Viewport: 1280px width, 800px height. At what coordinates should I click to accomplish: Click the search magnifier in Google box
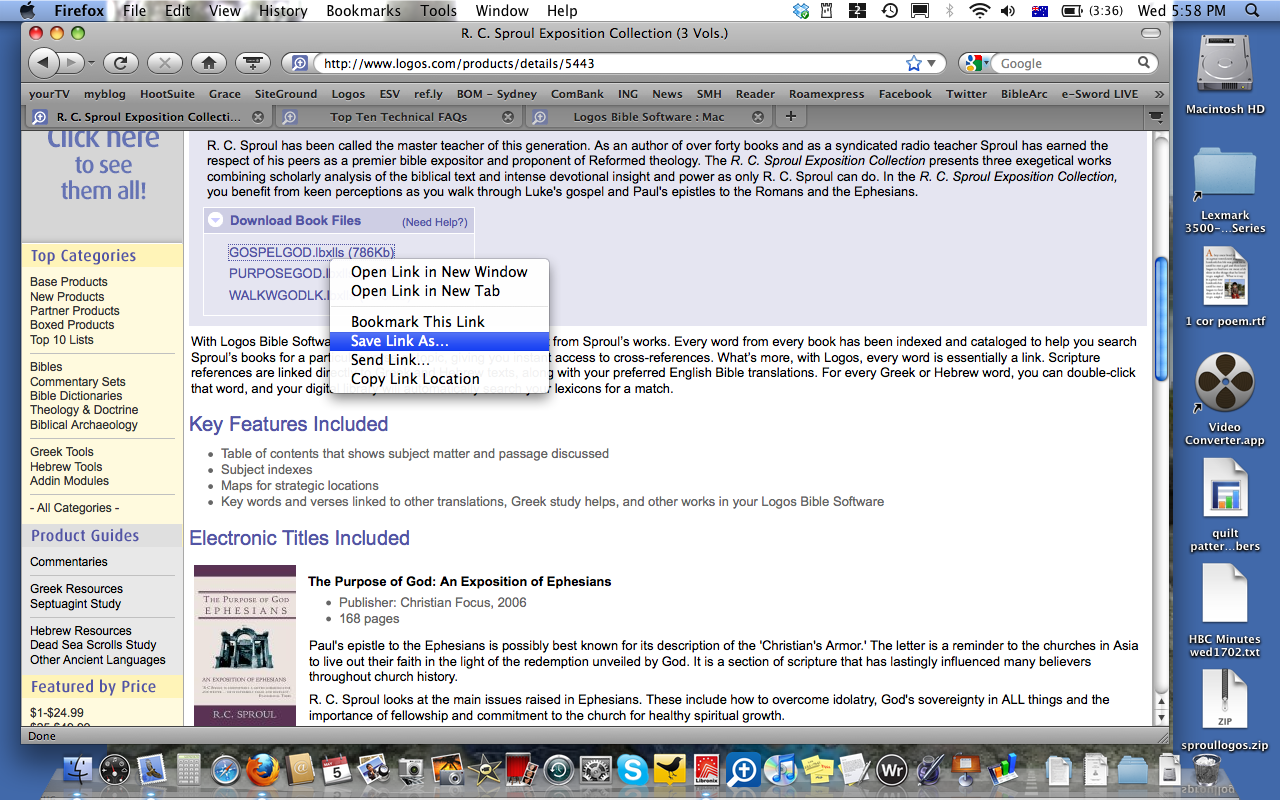(x=1144, y=63)
